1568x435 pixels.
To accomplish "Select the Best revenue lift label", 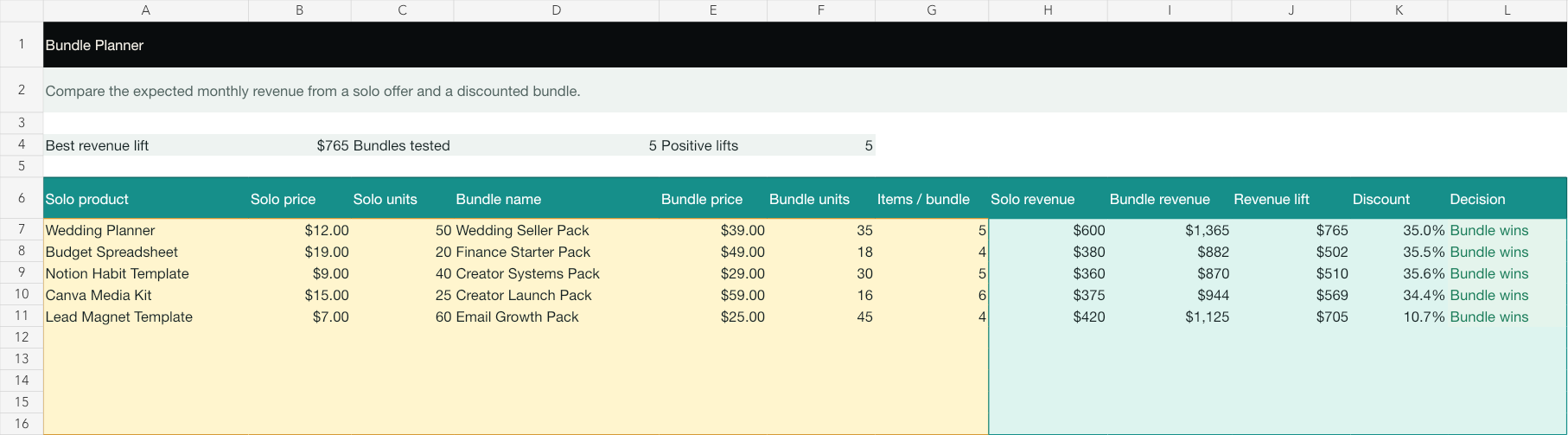I will [x=146, y=145].
